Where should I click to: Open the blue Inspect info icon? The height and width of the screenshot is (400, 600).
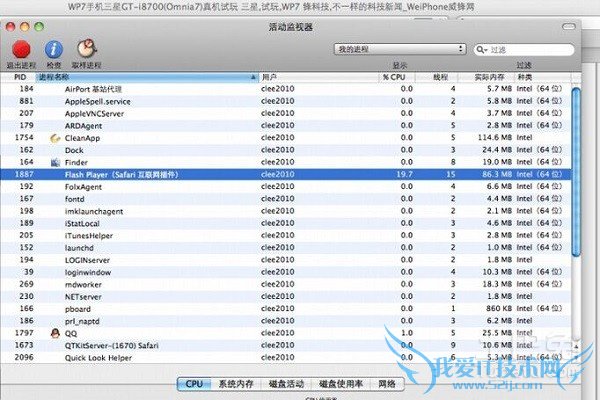coord(54,49)
